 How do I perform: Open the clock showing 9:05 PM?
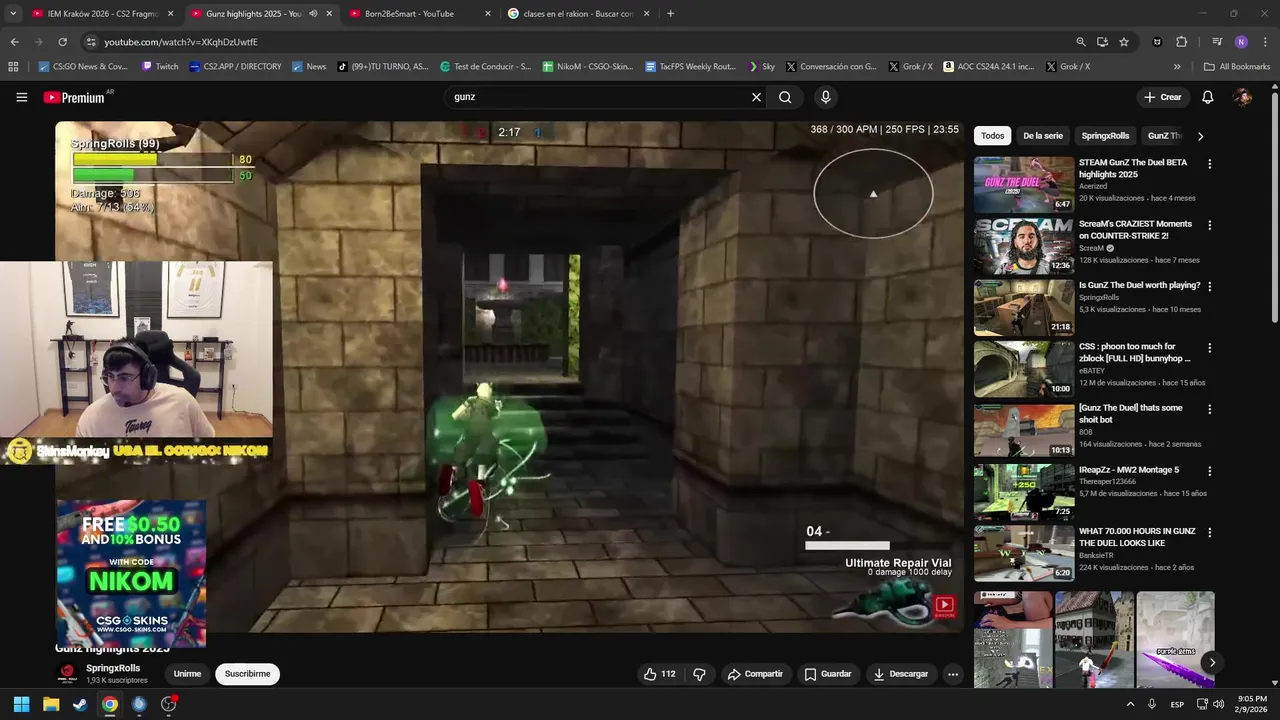click(x=1251, y=704)
